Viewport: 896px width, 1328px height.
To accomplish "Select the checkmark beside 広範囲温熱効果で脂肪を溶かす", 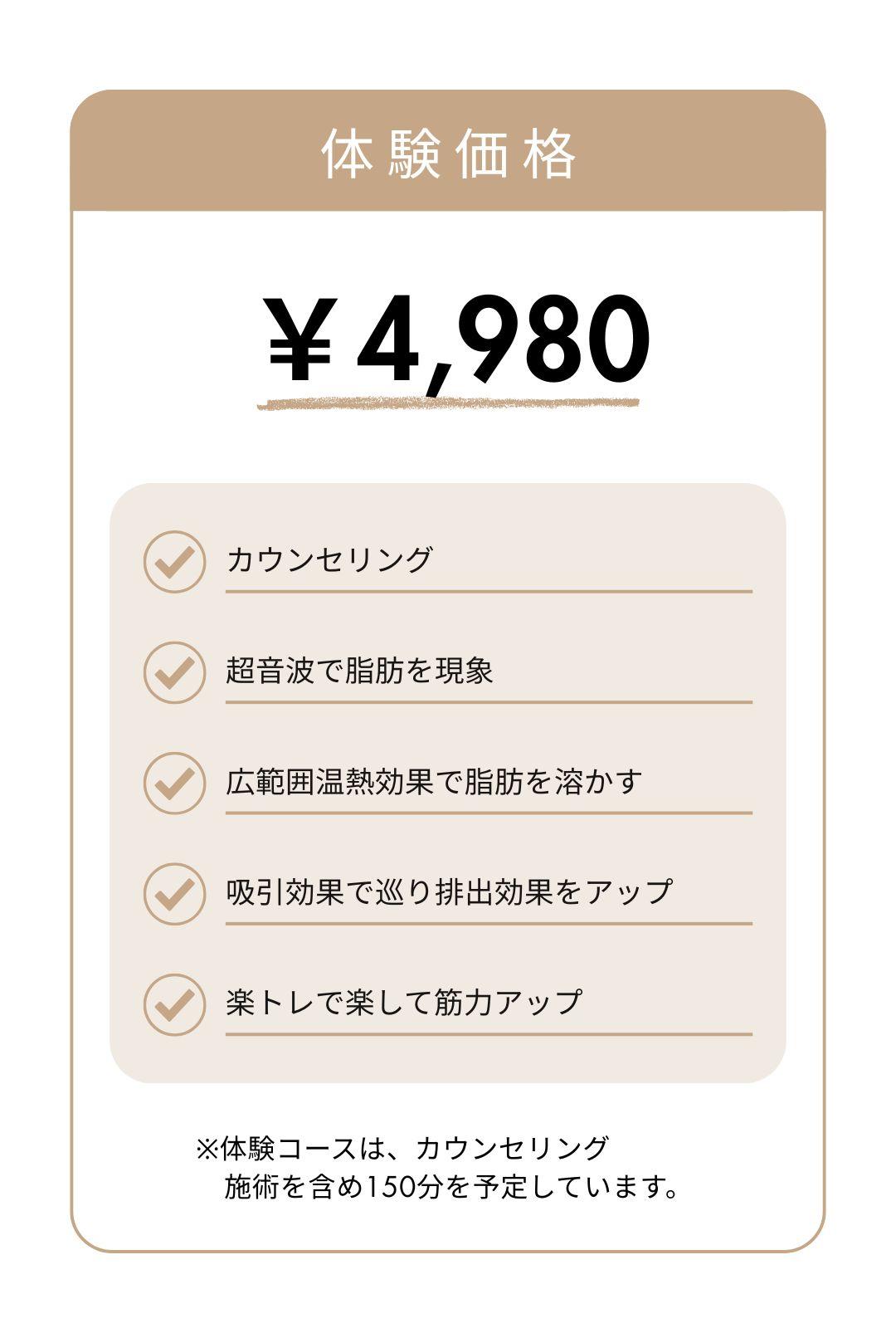I will tap(174, 783).
